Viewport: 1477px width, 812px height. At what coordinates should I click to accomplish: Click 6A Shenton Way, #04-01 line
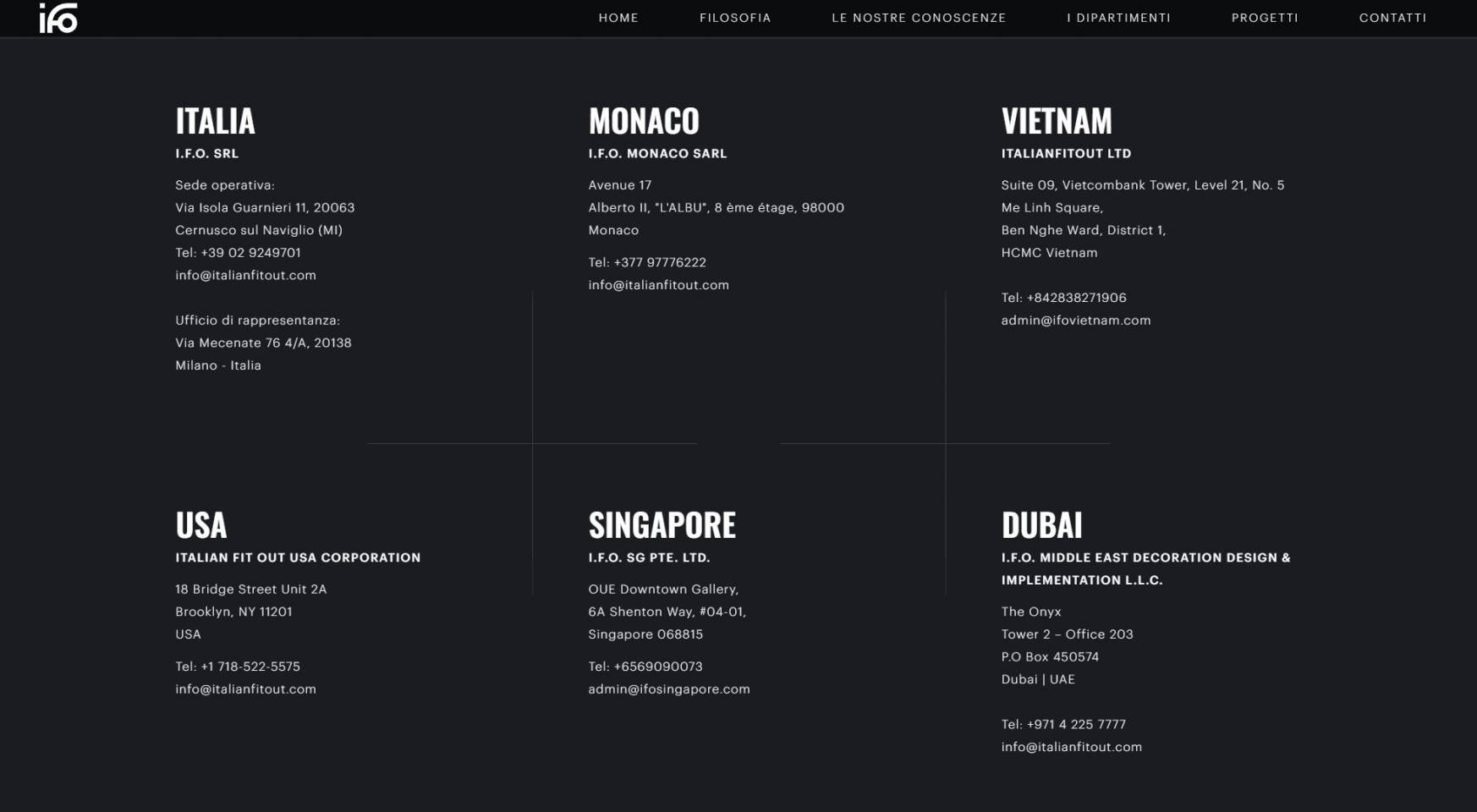[667, 612]
